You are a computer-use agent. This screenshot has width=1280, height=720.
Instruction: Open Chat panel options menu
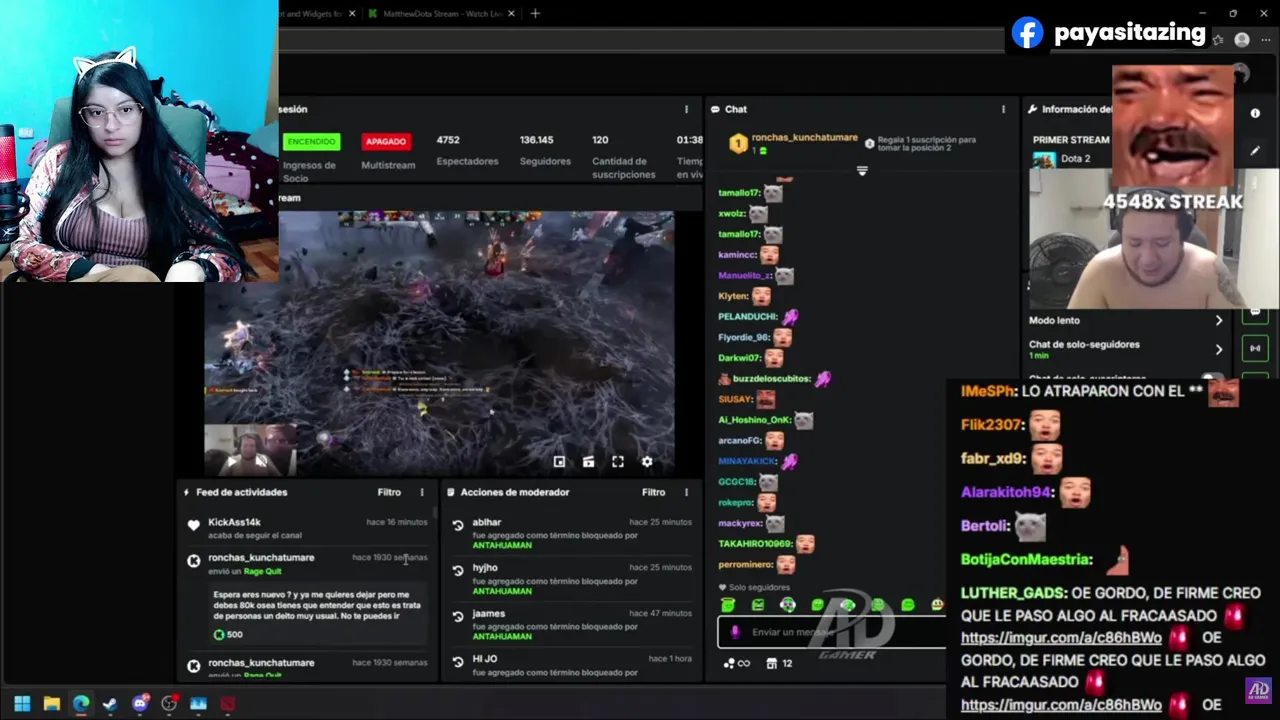click(1003, 109)
